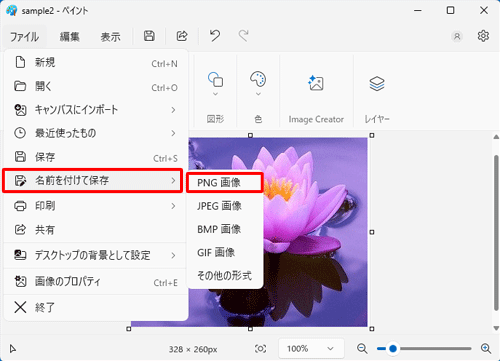Open the 編集 menu
The height and width of the screenshot is (361, 500).
click(70, 36)
